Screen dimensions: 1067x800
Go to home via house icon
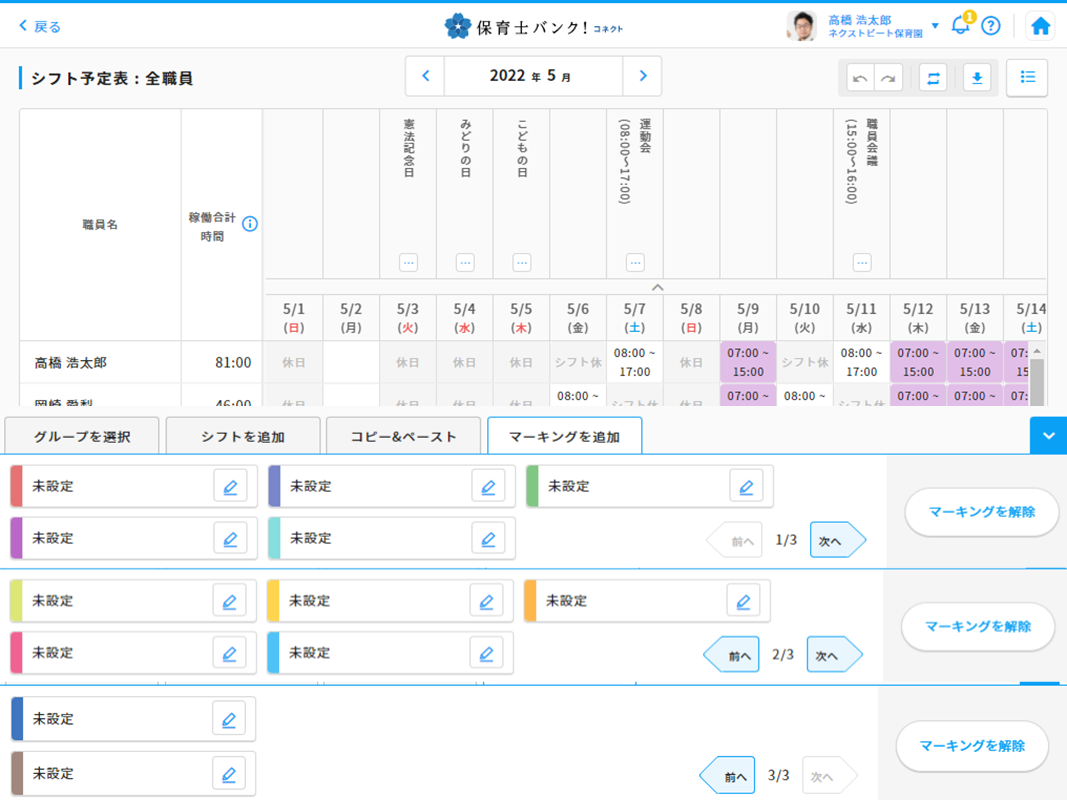(1040, 26)
